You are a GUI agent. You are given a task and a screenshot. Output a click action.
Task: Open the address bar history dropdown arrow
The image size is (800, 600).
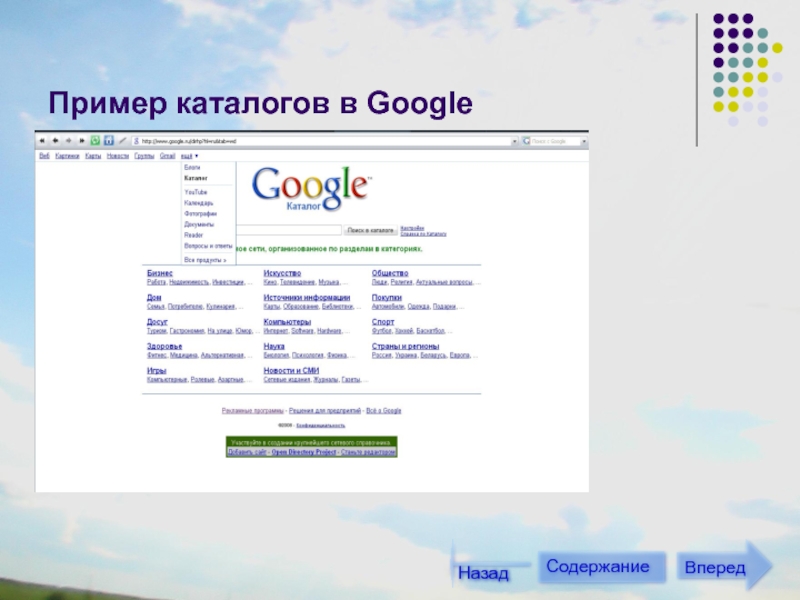(514, 141)
